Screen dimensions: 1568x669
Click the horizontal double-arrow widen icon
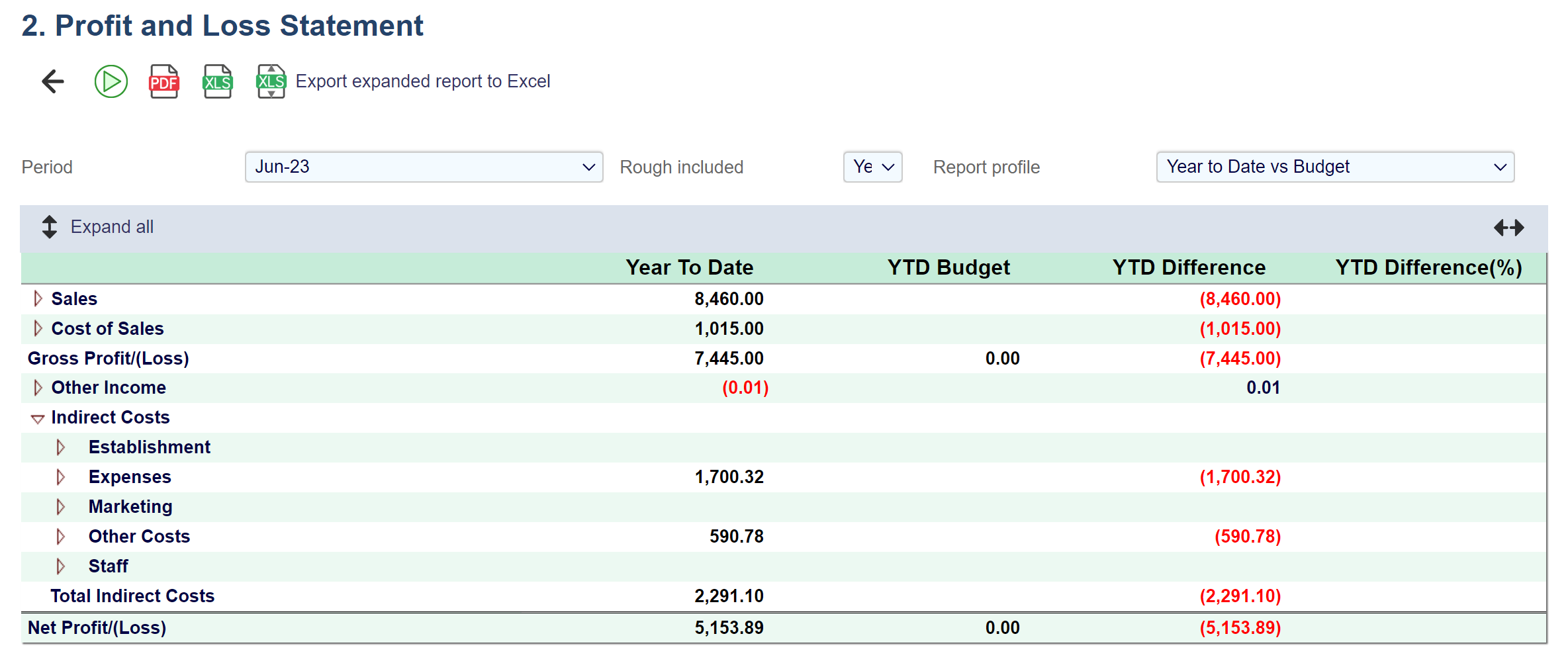(x=1508, y=228)
